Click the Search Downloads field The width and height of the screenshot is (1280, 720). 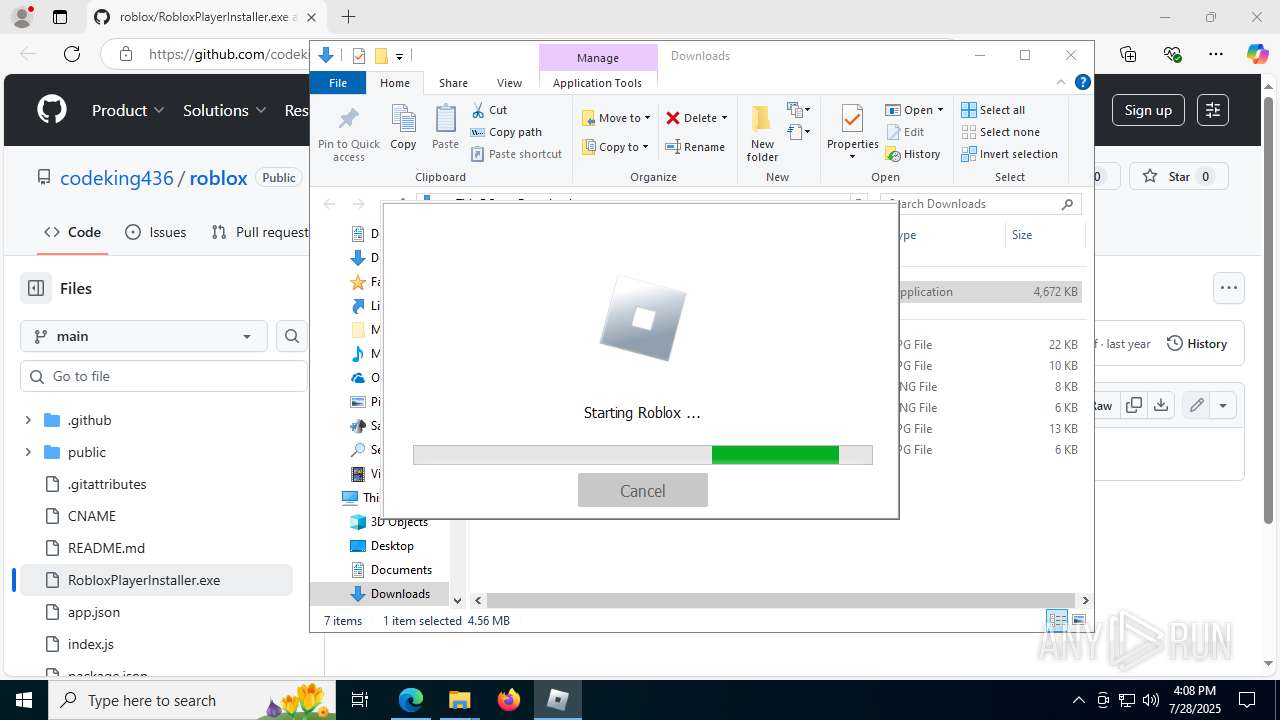[x=980, y=204]
